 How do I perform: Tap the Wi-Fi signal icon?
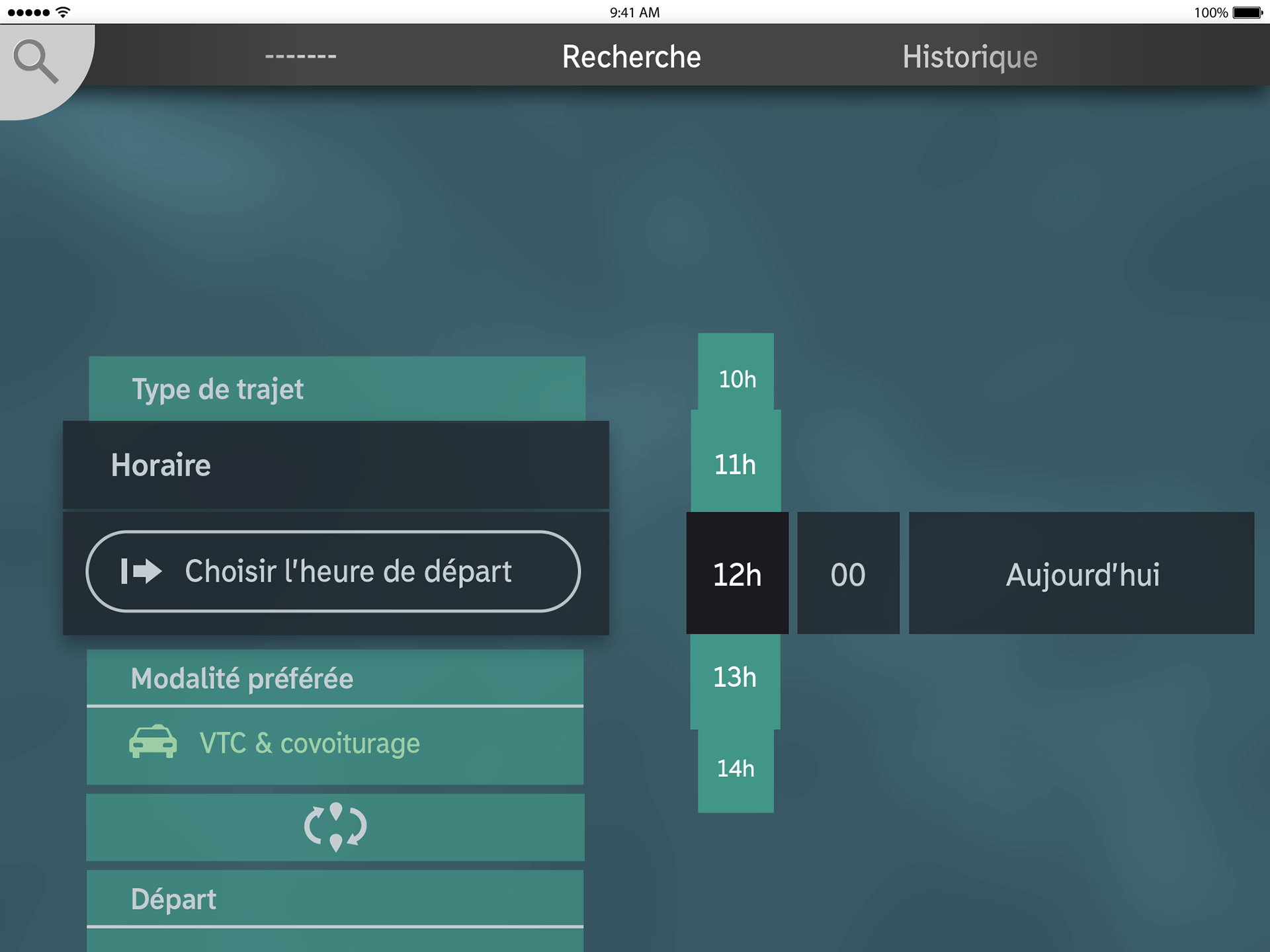click(x=63, y=12)
